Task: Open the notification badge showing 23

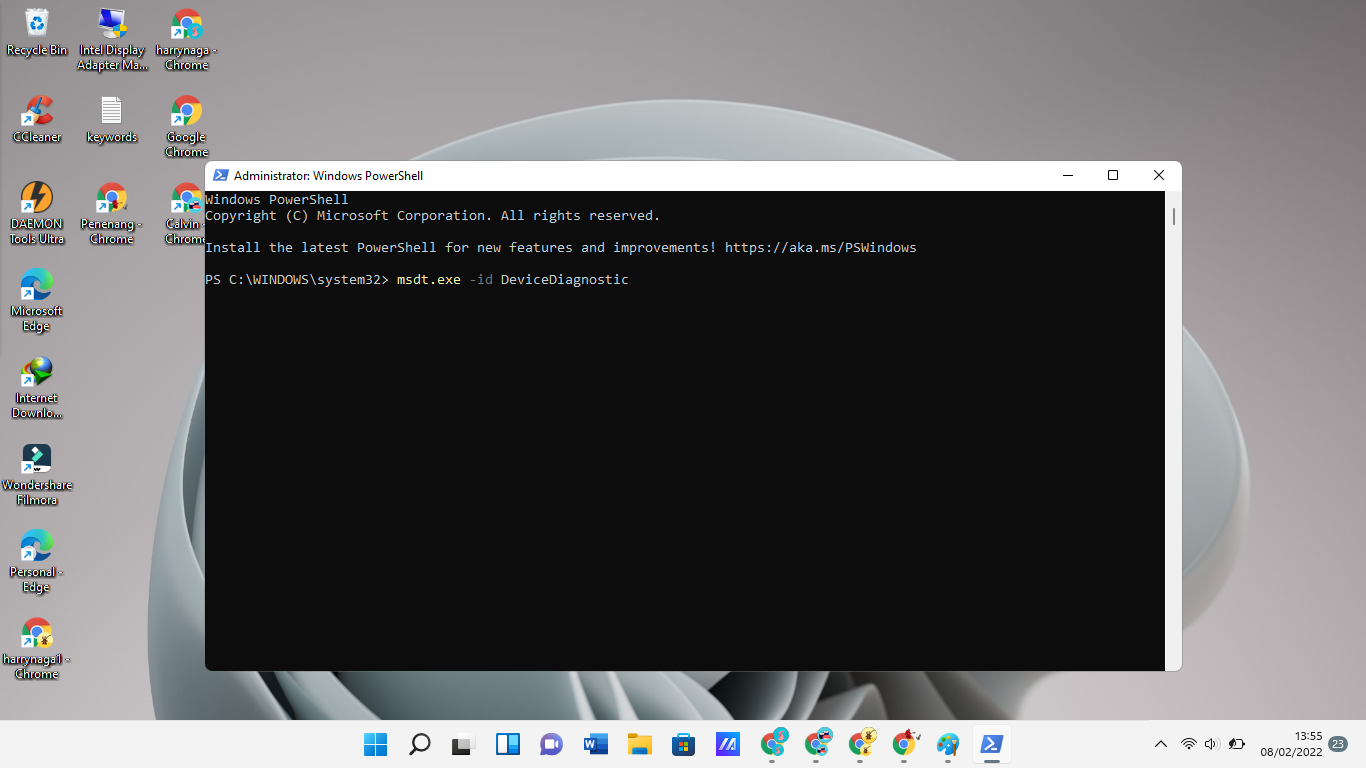Action: pyautogui.click(x=1338, y=744)
